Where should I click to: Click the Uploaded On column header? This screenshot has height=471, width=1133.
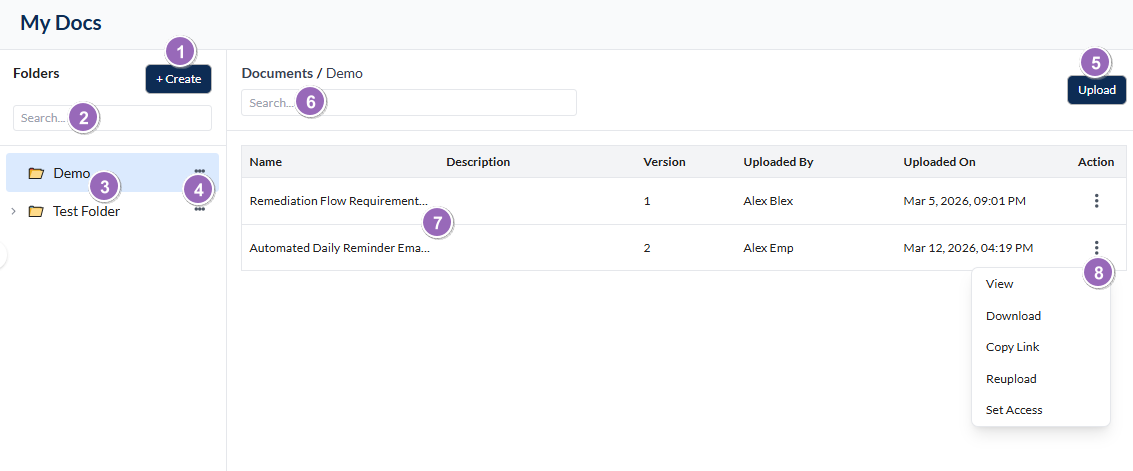pos(939,162)
